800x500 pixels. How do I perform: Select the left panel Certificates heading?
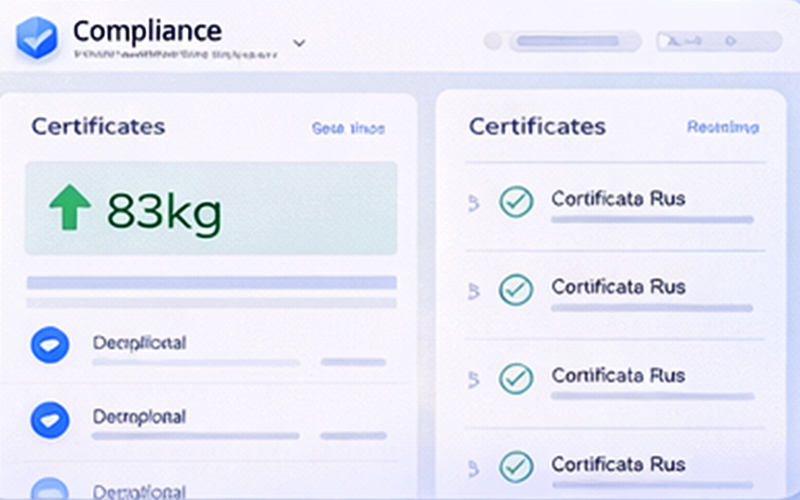(x=98, y=127)
